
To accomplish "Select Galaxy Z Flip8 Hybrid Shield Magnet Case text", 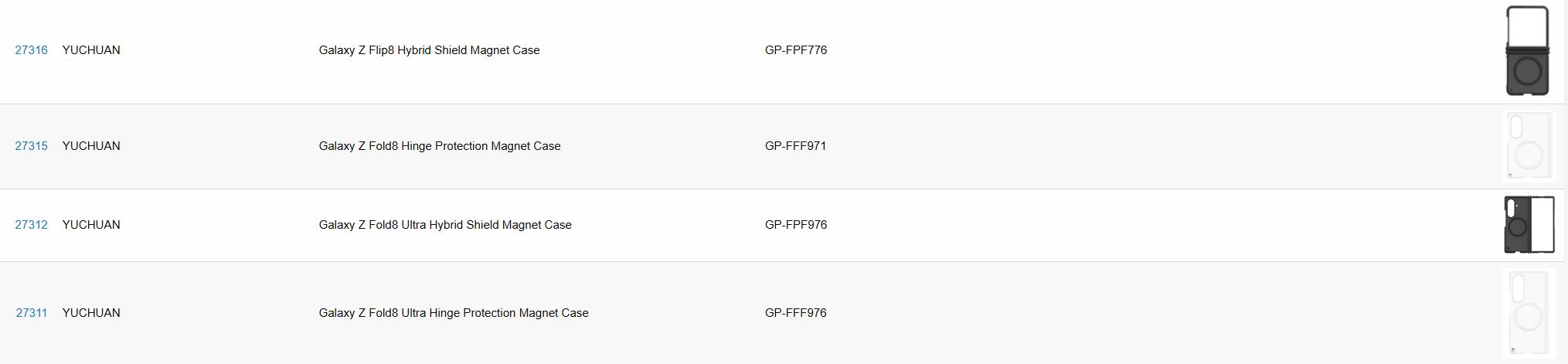I will pos(430,50).
